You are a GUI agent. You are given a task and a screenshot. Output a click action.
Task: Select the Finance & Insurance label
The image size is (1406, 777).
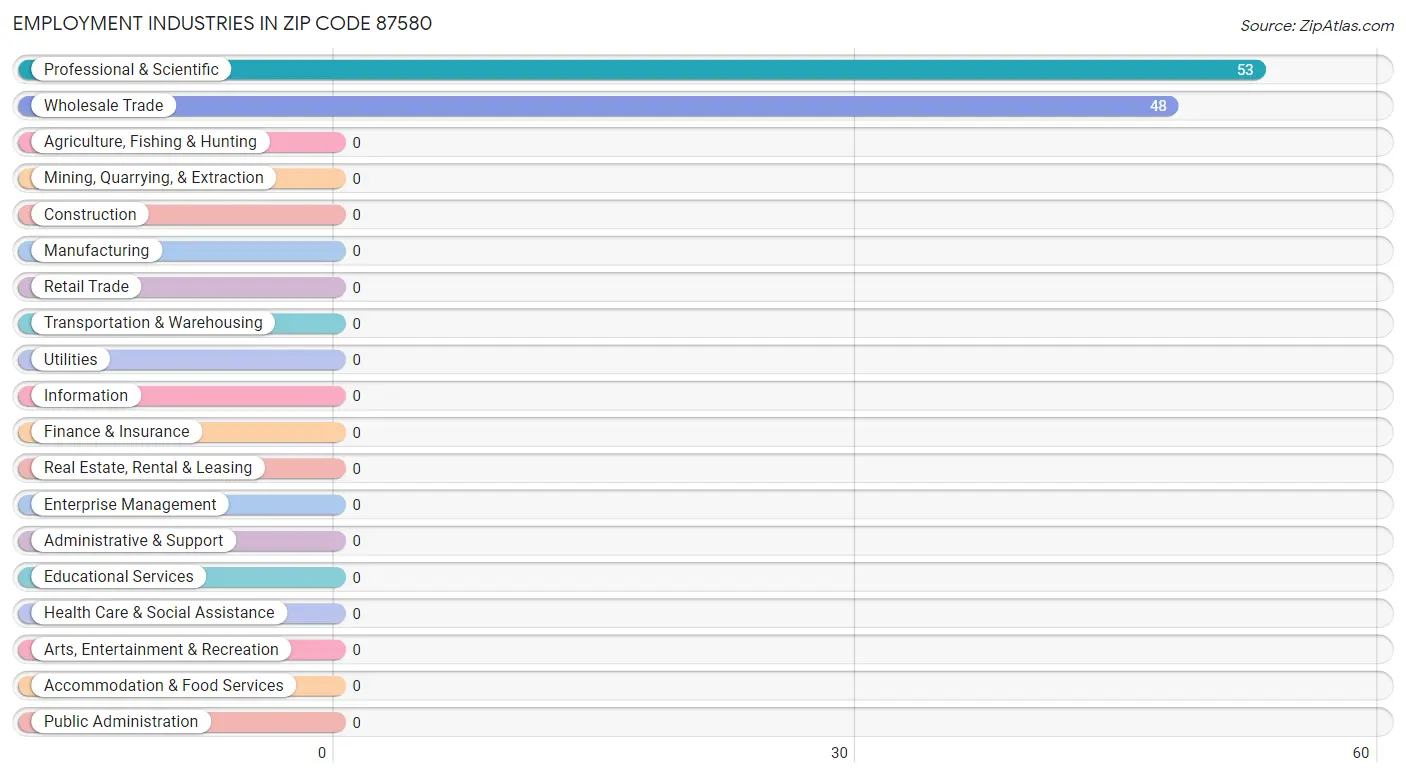click(x=116, y=431)
